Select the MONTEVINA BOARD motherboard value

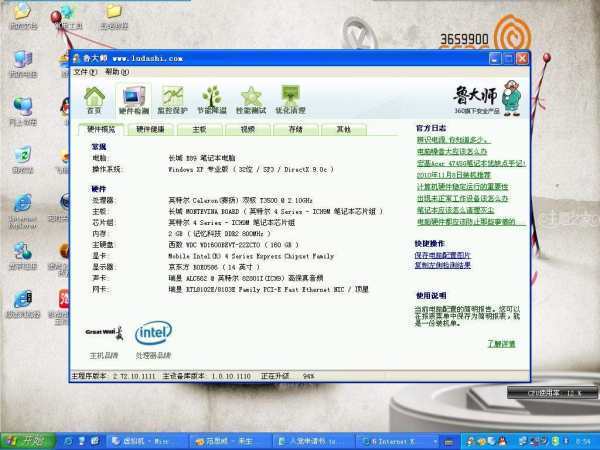[x=276, y=211]
